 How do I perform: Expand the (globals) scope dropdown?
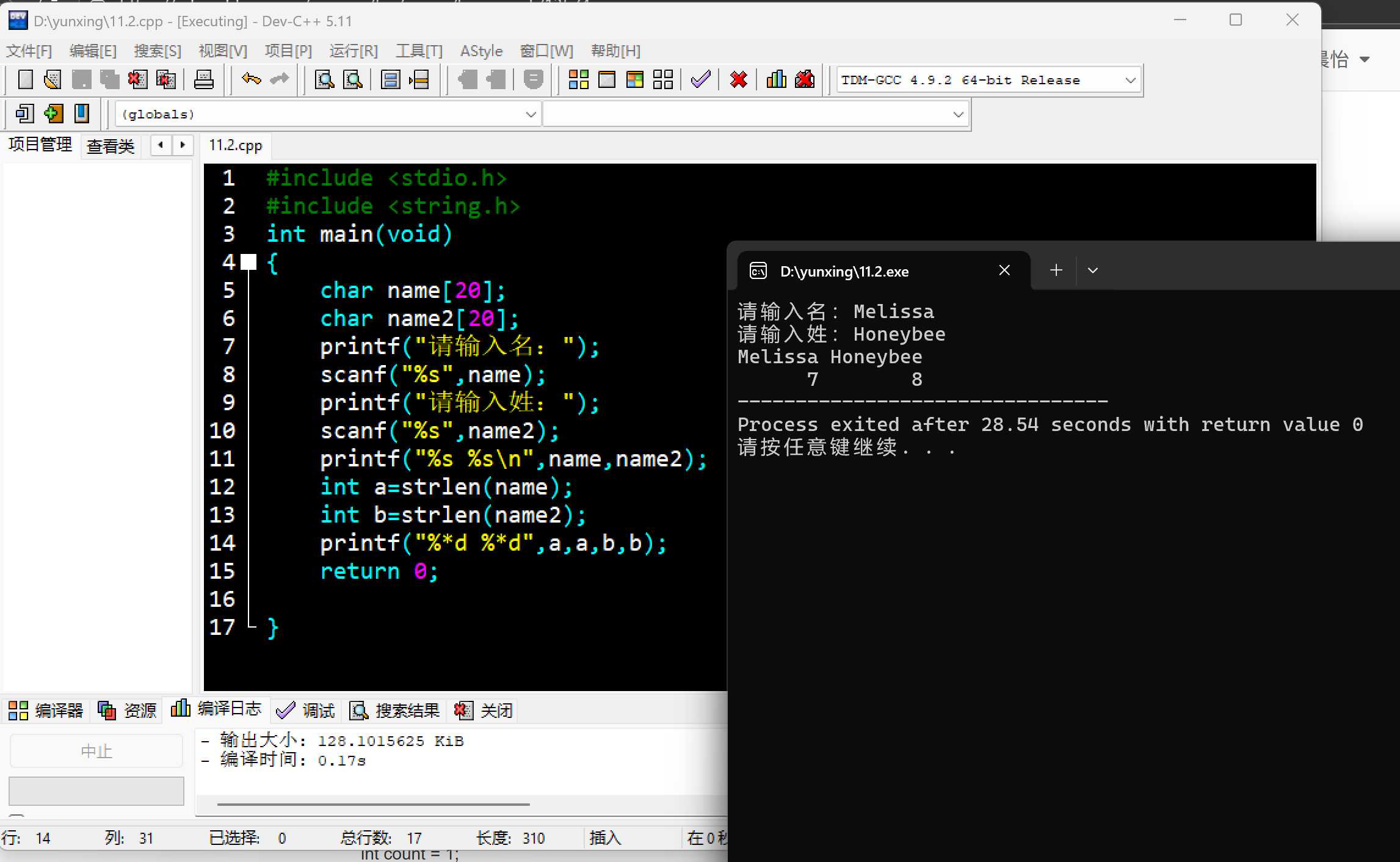point(531,114)
